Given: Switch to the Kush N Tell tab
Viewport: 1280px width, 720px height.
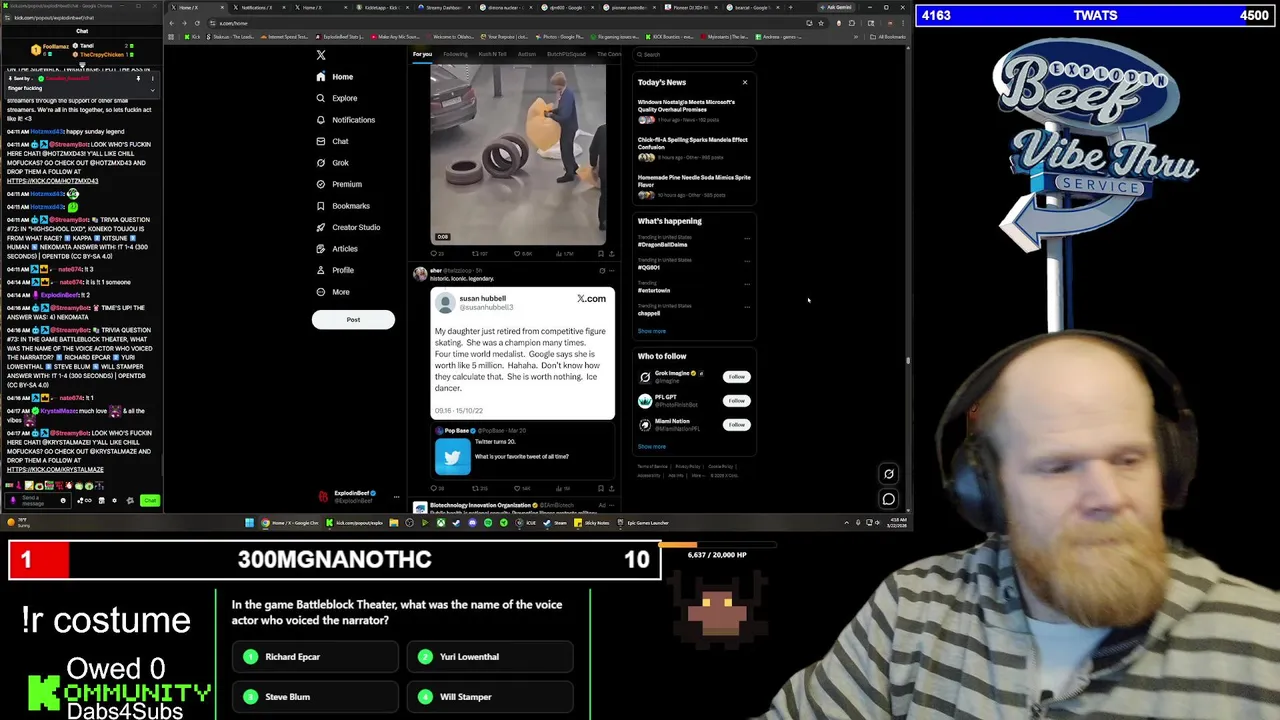Looking at the screenshot, I should pos(492,54).
